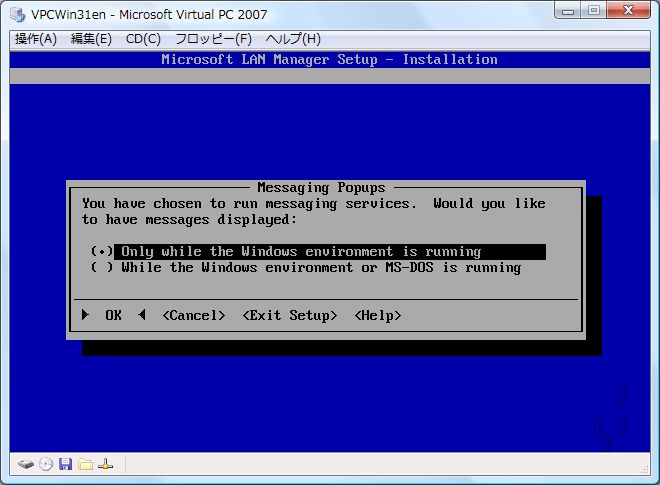Viewport: 660px width, 485px height.
Task: Click the Help button in dialog
Action: [x=378, y=315]
